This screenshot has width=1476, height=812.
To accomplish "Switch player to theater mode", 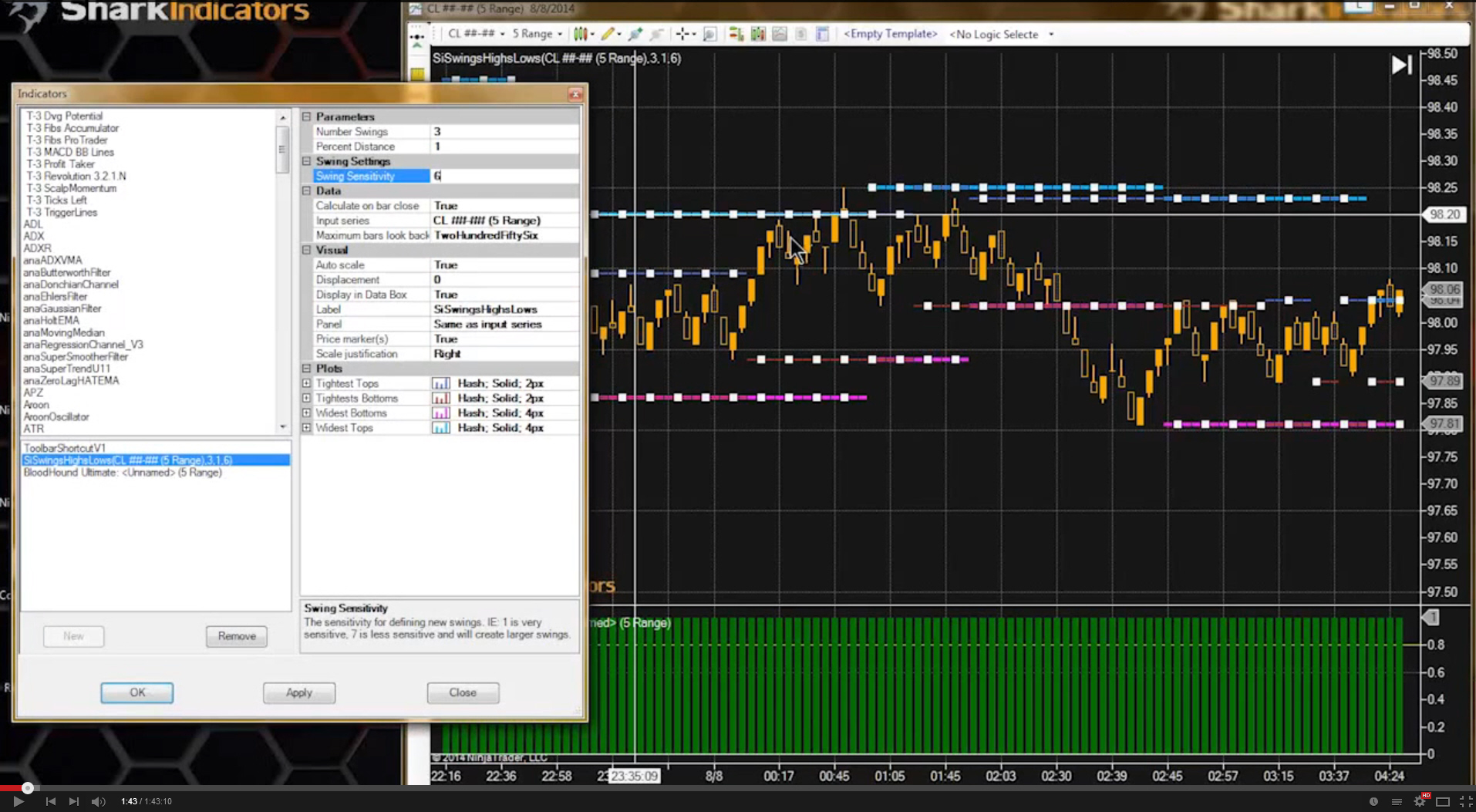I will [x=1443, y=802].
